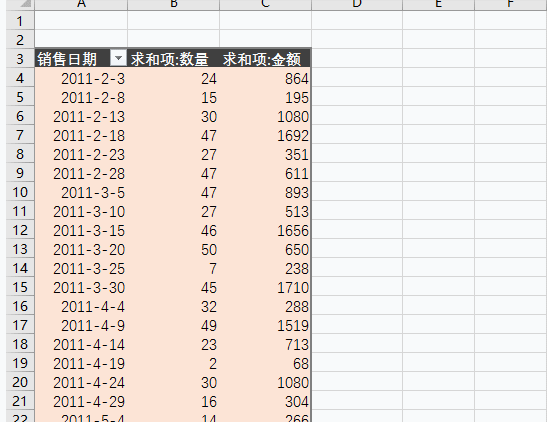Click the 求和项:数量 header cell
Image resolution: width=547 pixels, height=422 pixels.
(x=174, y=58)
